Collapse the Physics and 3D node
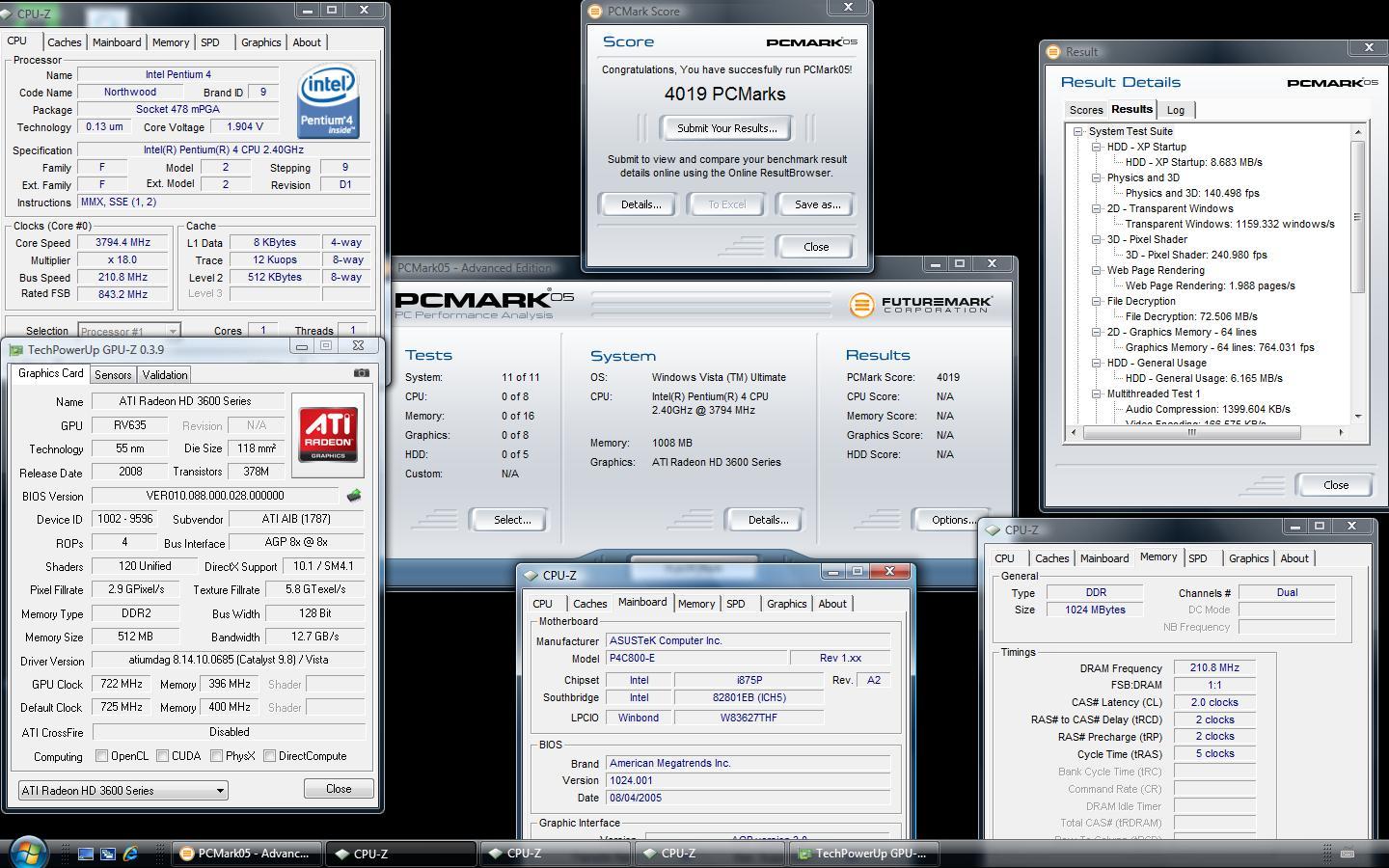This screenshot has width=1389, height=868. pyautogui.click(x=1097, y=177)
